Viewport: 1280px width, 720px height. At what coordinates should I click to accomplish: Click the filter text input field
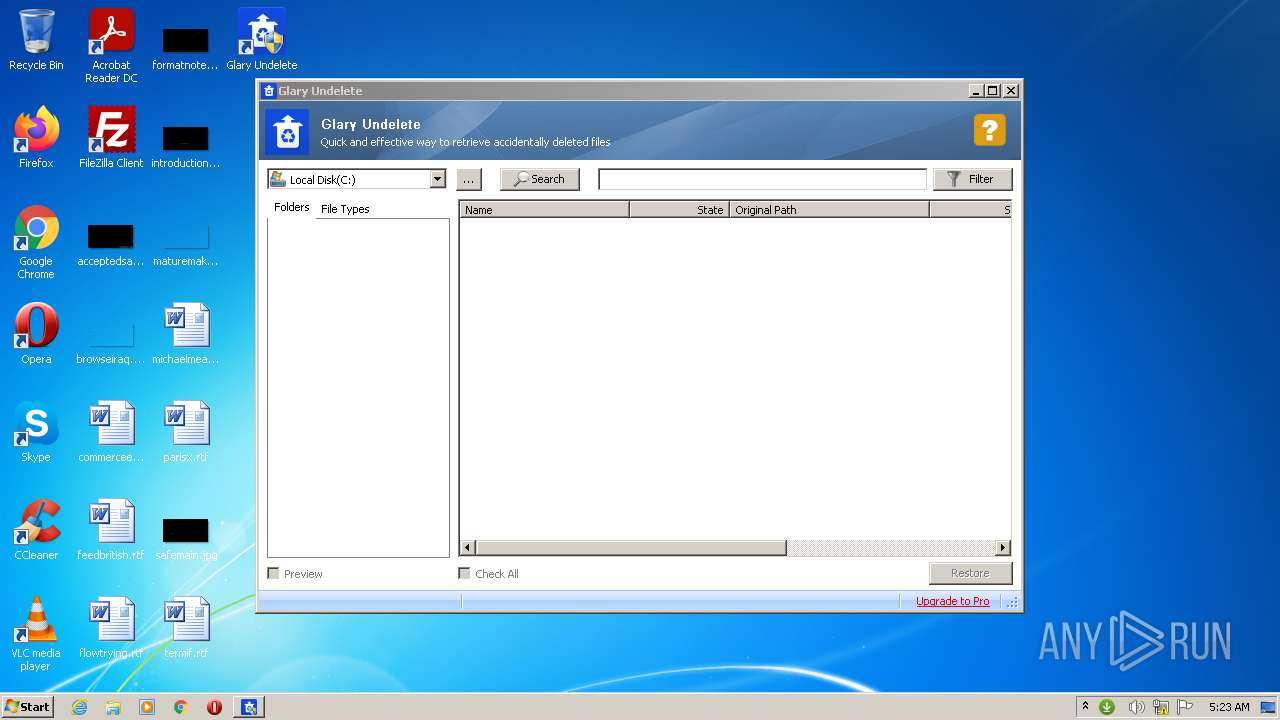(762, 179)
